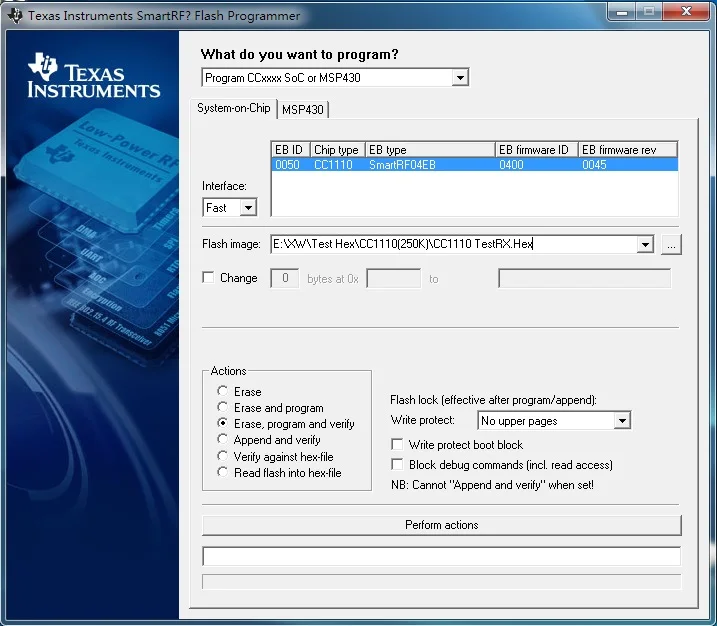
Task: Select the Erase radio button
Action: pyautogui.click(x=223, y=391)
